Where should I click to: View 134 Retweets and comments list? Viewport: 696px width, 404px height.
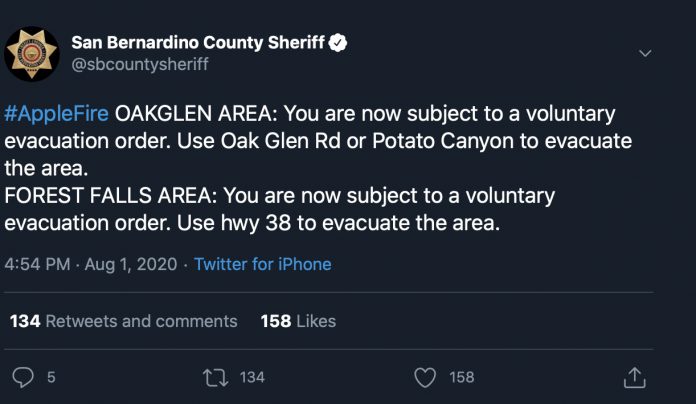123,321
